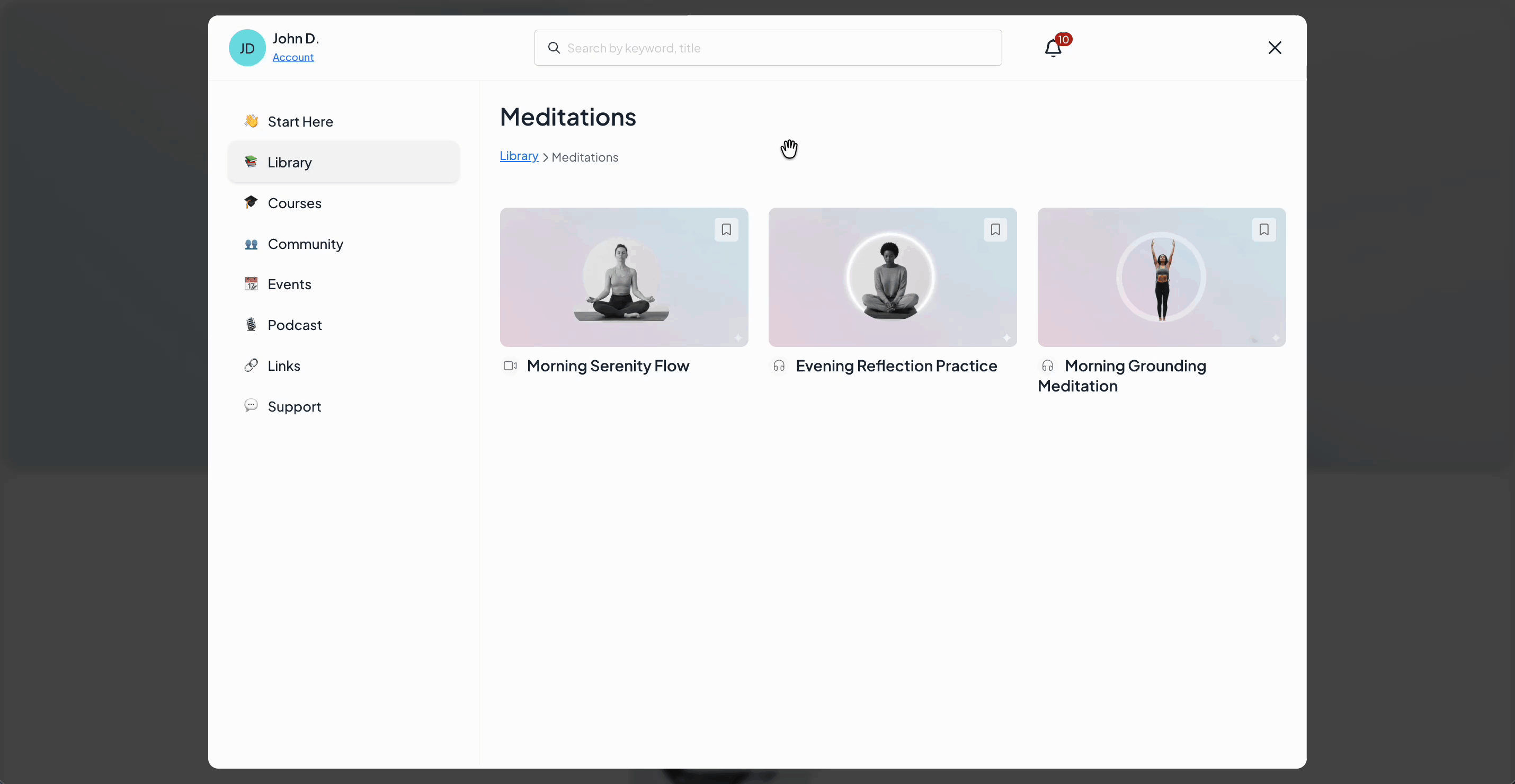Go to the Community section
1515x784 pixels.
tap(305, 244)
